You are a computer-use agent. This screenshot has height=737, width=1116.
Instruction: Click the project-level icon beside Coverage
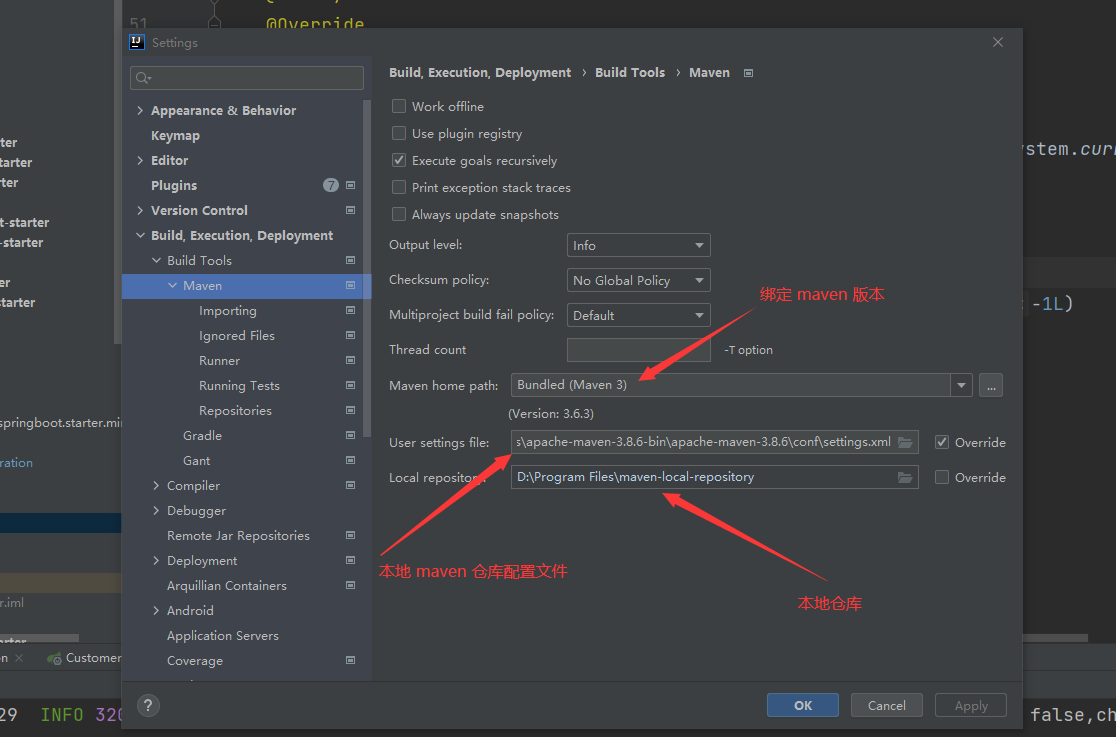coord(350,660)
